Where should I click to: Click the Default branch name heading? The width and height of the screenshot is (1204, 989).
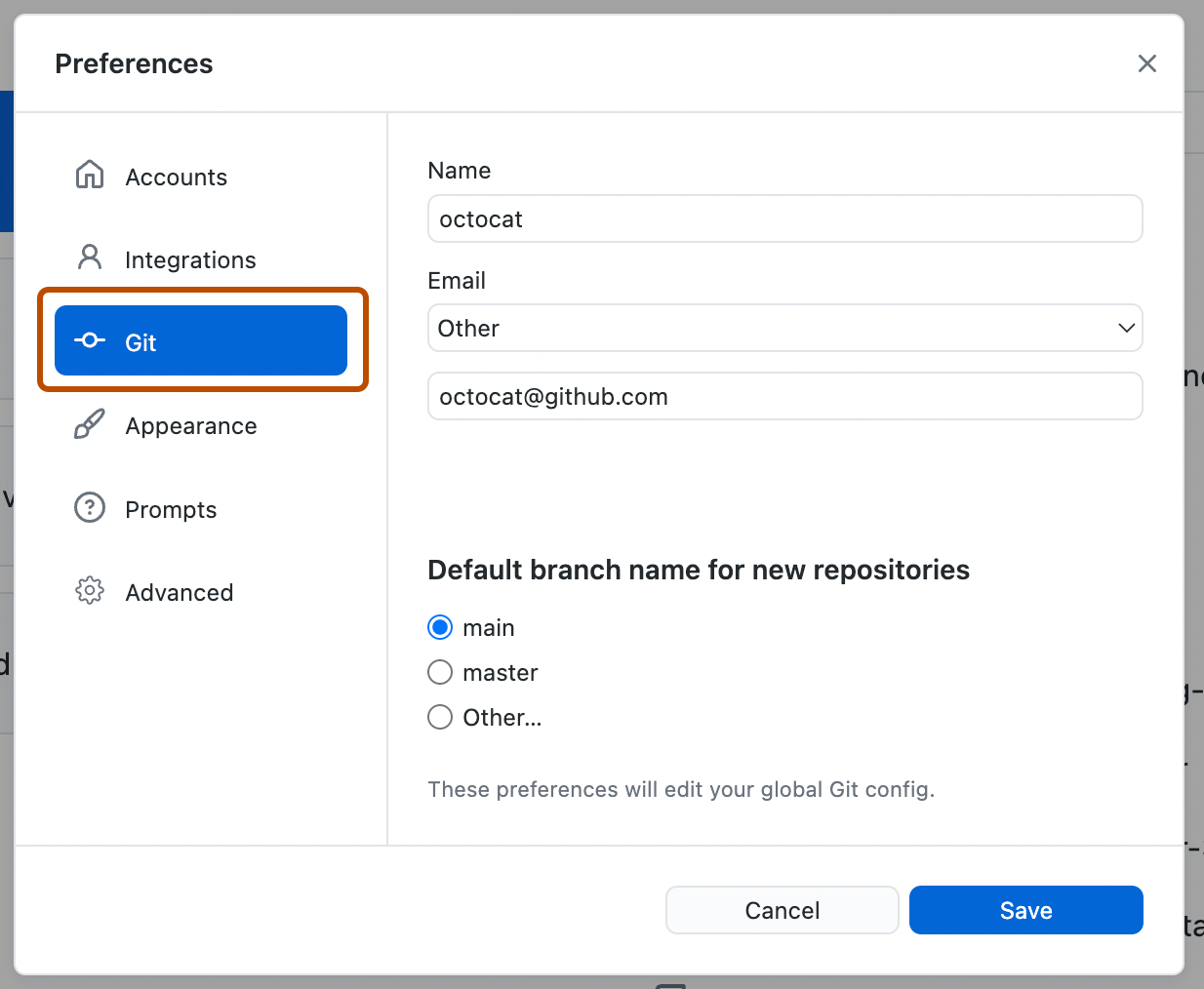699,570
